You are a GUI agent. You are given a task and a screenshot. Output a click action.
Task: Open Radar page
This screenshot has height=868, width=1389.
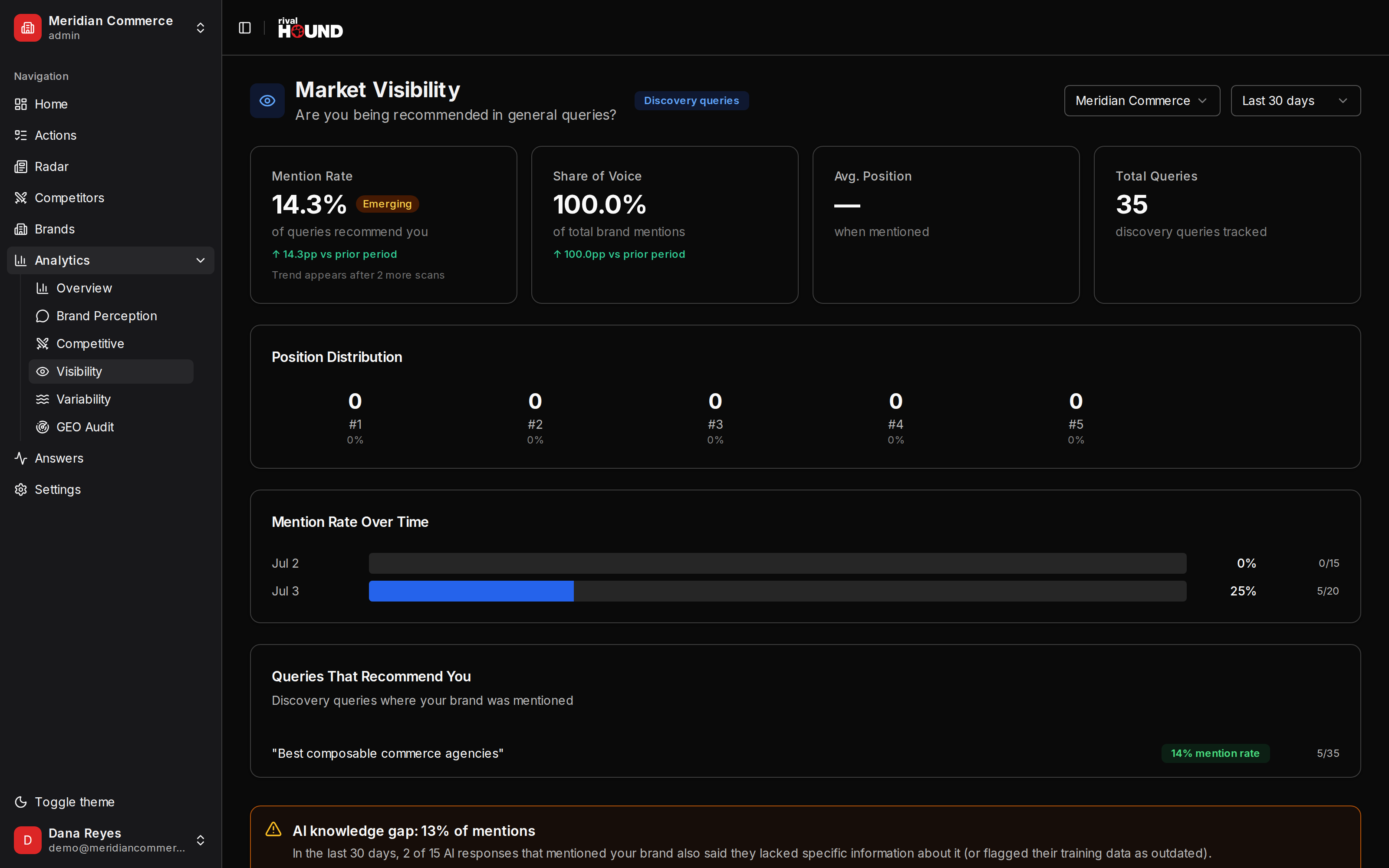[110, 167]
